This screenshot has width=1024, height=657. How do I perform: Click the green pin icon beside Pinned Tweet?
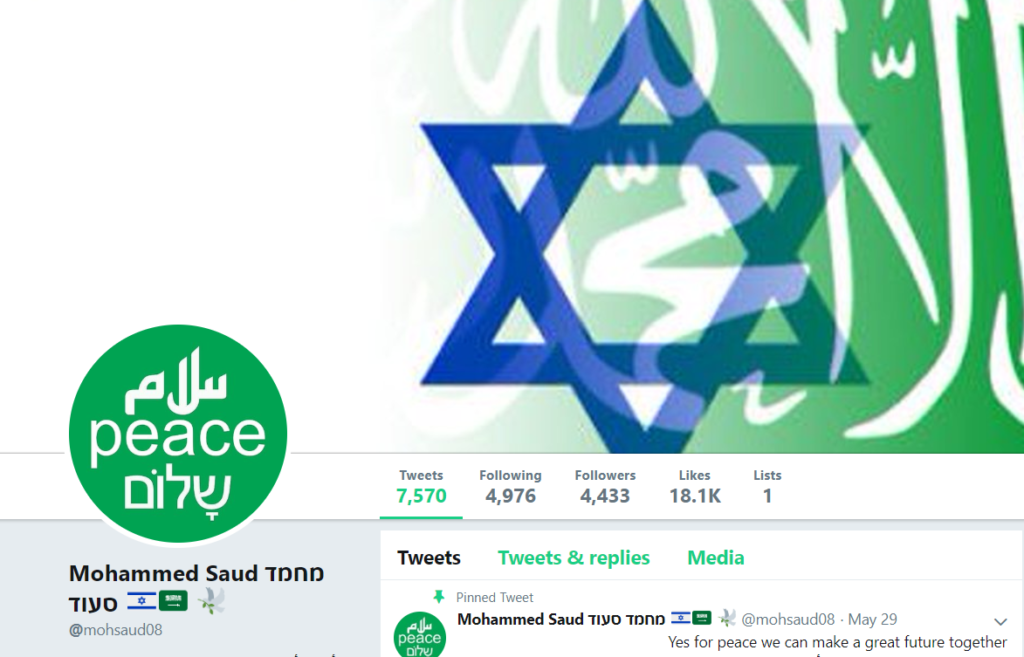439,596
